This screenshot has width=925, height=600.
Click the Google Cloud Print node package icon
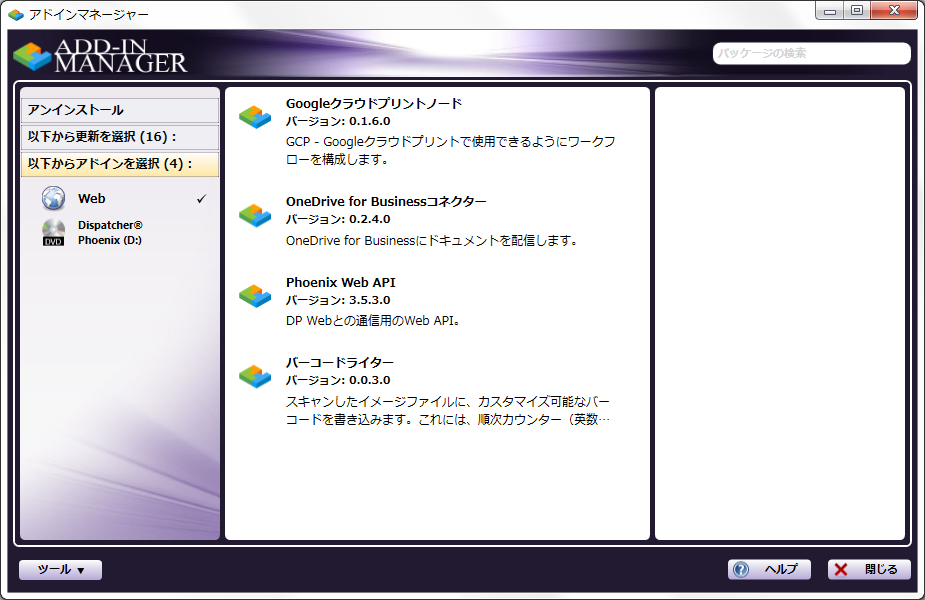tap(255, 117)
